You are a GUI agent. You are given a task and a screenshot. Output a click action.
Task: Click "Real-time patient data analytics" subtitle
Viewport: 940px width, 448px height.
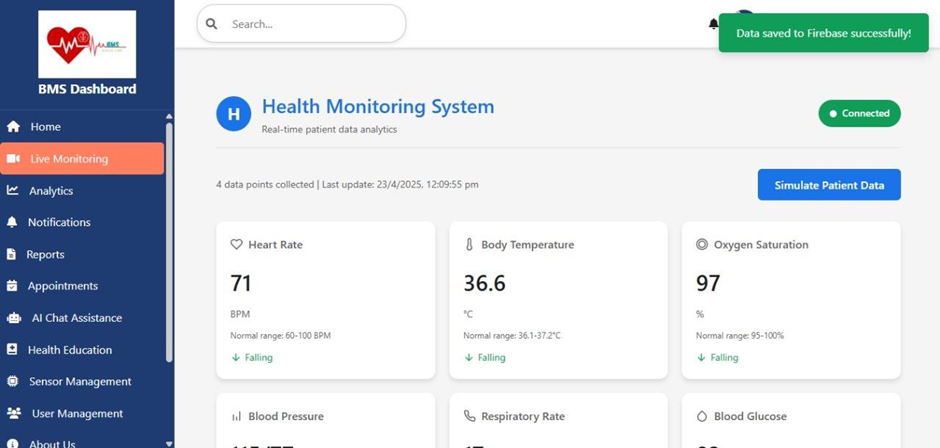click(329, 129)
